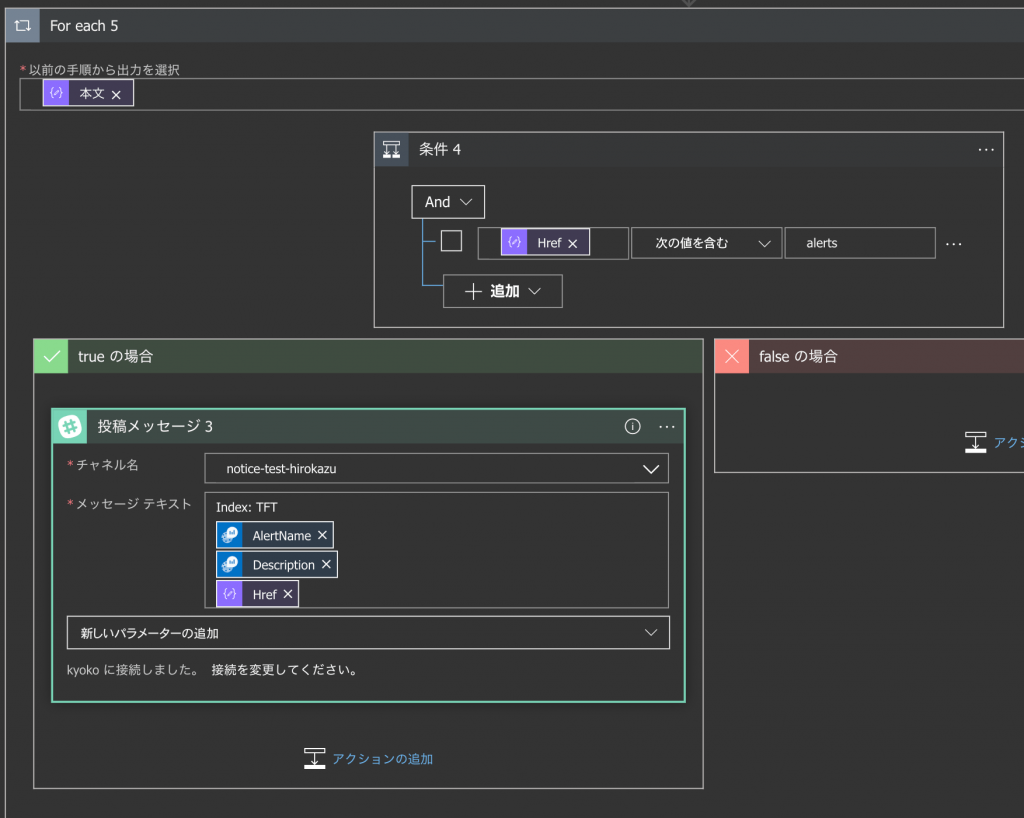Click the メッセージ テキスト input area

pyautogui.click(x=436, y=550)
